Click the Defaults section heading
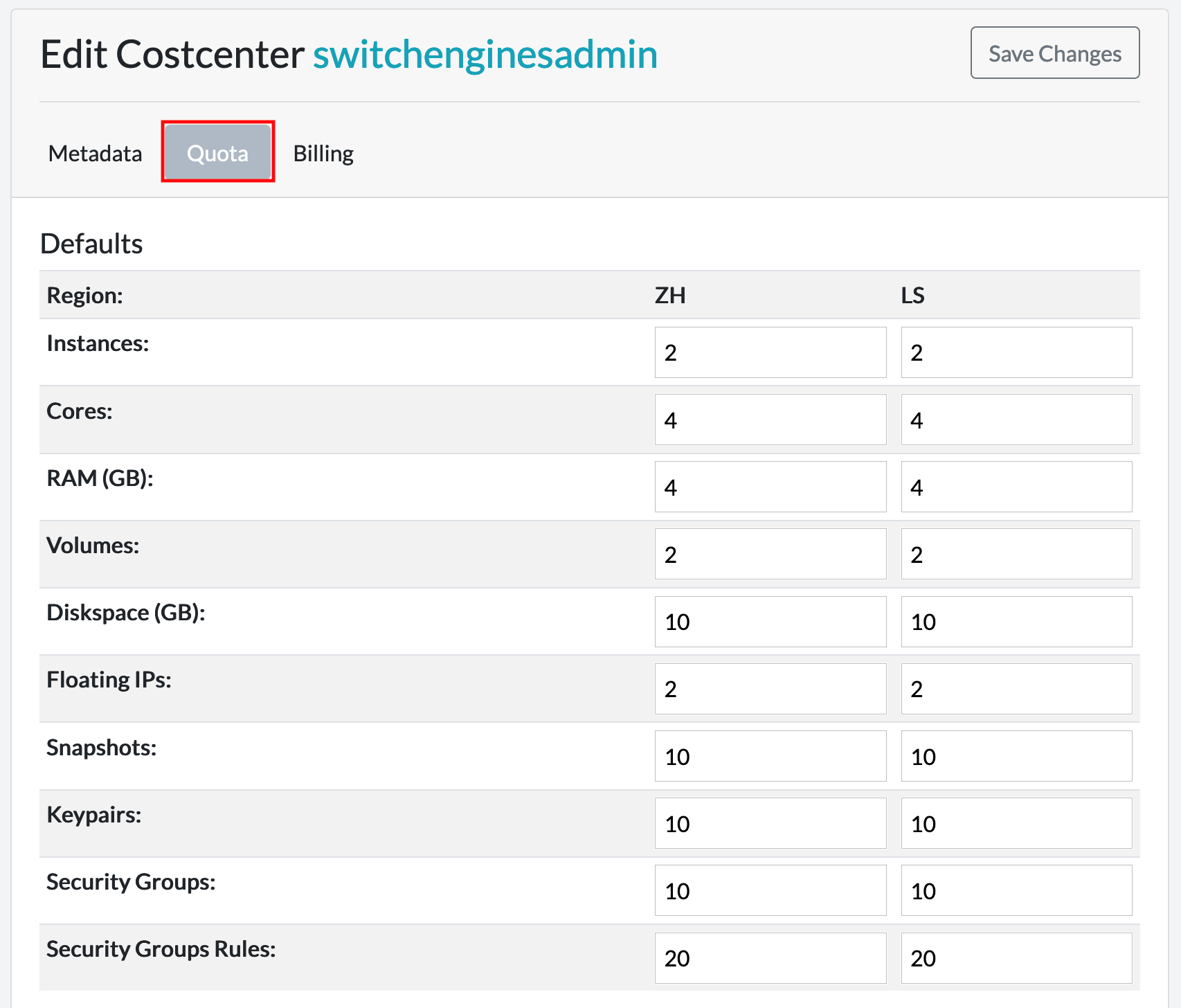Viewport: 1181px width, 1008px height. (x=91, y=244)
